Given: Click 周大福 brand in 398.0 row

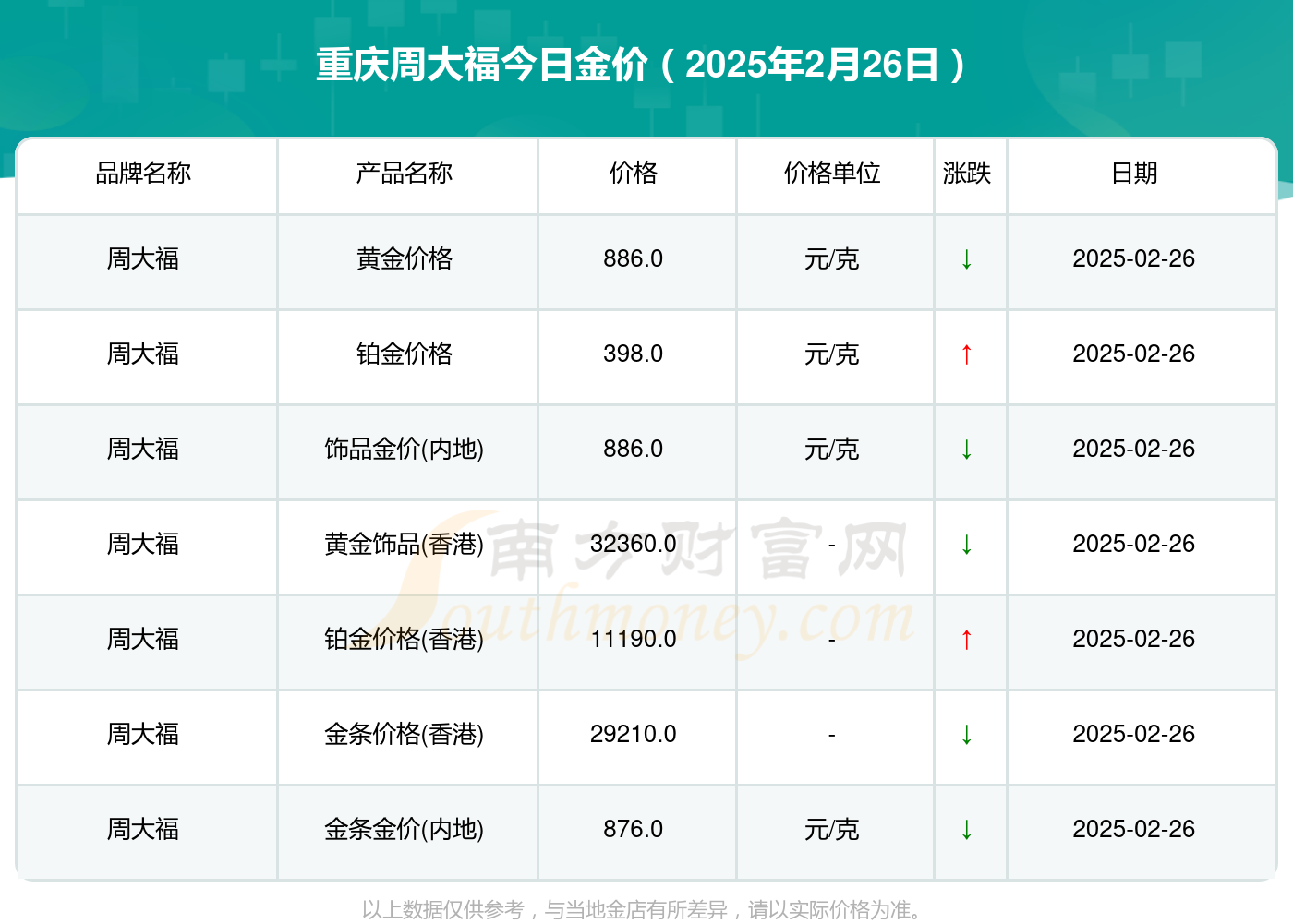Looking at the screenshot, I should [x=143, y=354].
